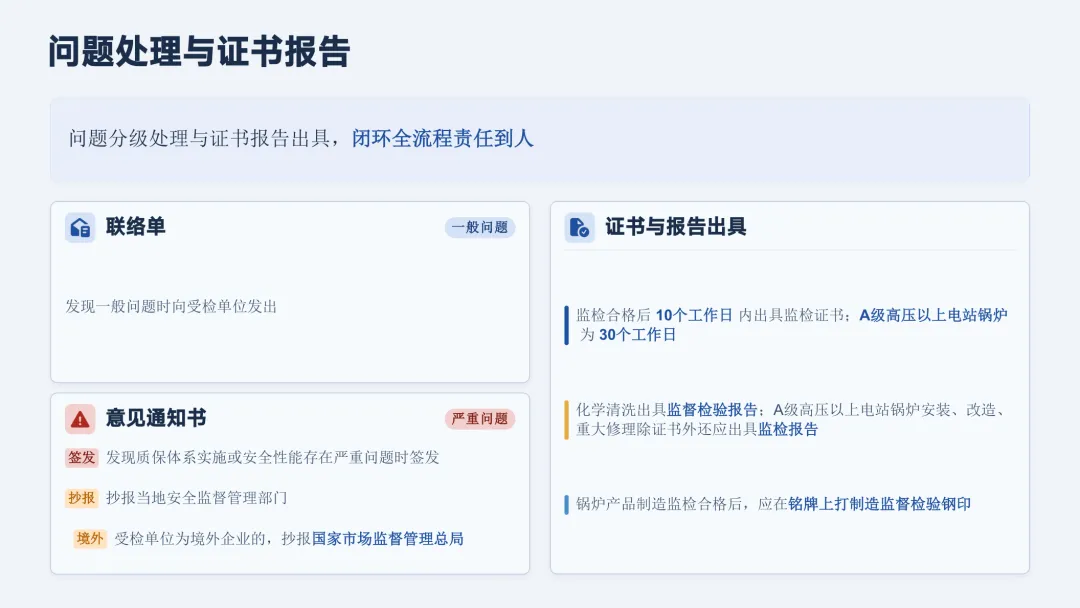1080x608 pixels.
Task: Select the 一般问题 badge
Action: tap(480, 227)
